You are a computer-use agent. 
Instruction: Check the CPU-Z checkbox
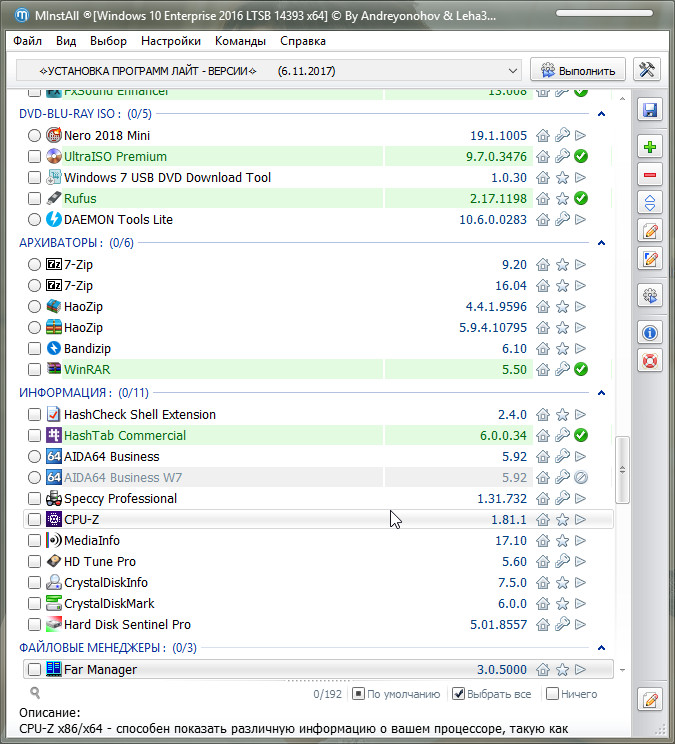point(34,520)
